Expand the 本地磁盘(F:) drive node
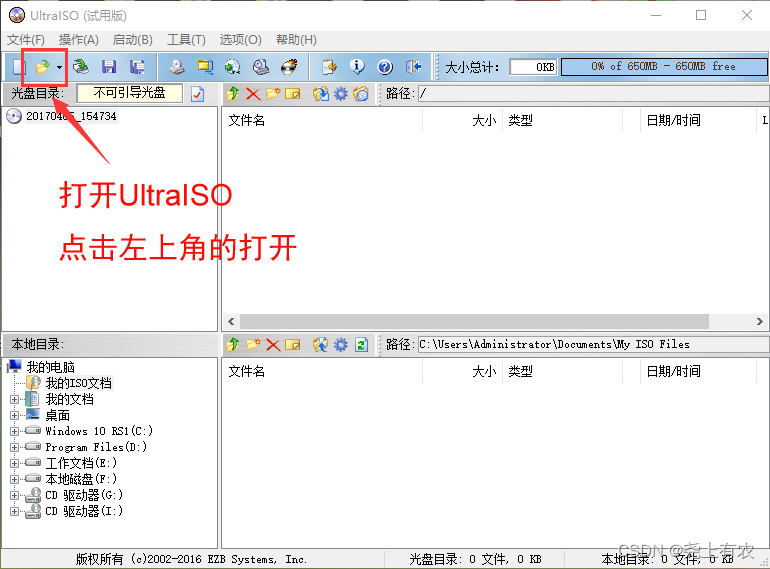 [x=14, y=479]
